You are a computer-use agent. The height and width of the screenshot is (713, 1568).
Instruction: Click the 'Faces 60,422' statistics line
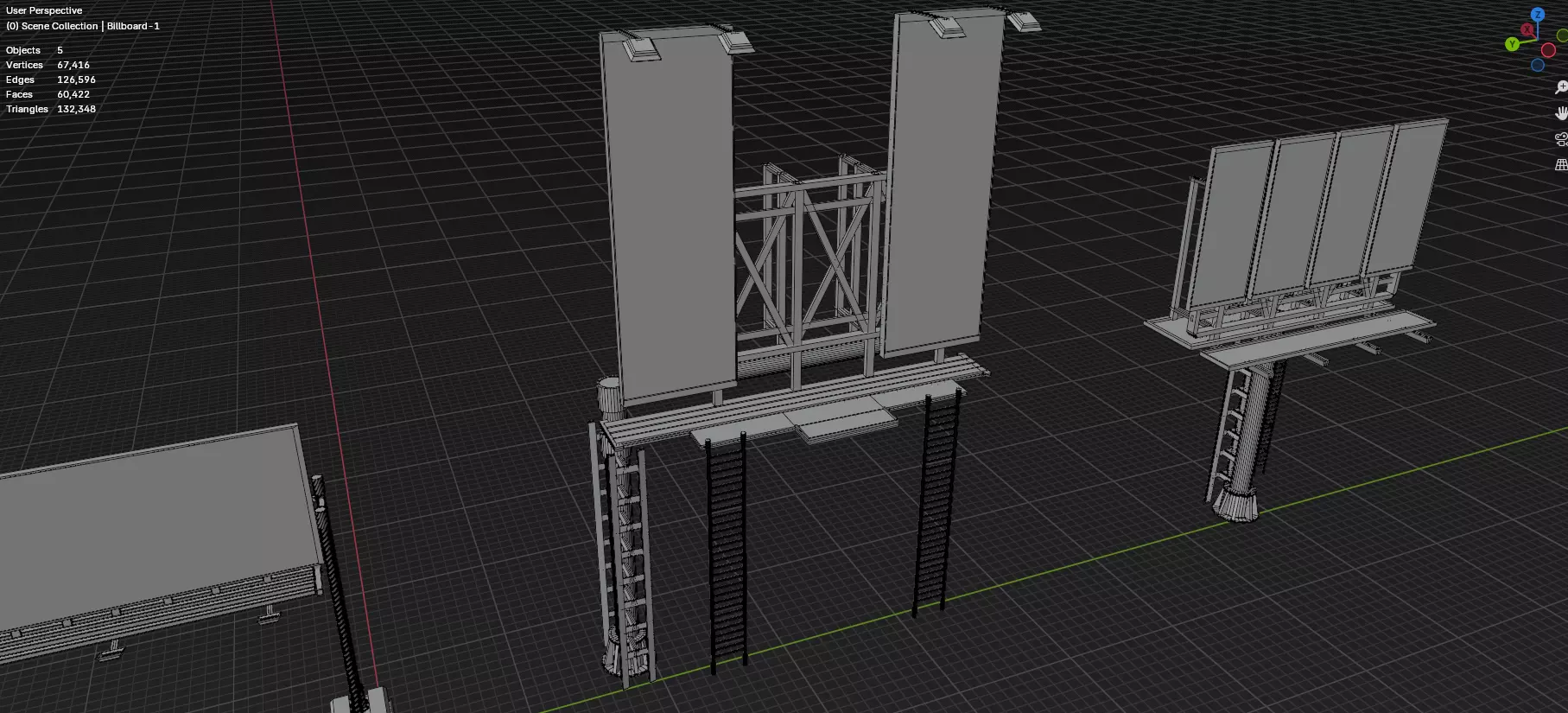click(x=48, y=94)
